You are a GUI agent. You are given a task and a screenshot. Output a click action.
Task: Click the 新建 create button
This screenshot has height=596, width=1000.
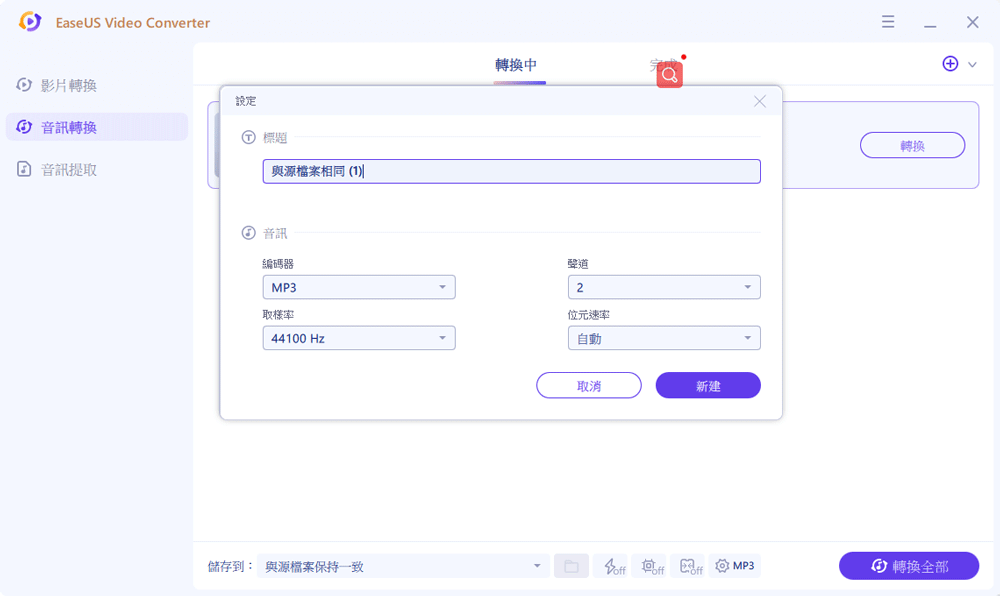pyautogui.click(x=708, y=386)
